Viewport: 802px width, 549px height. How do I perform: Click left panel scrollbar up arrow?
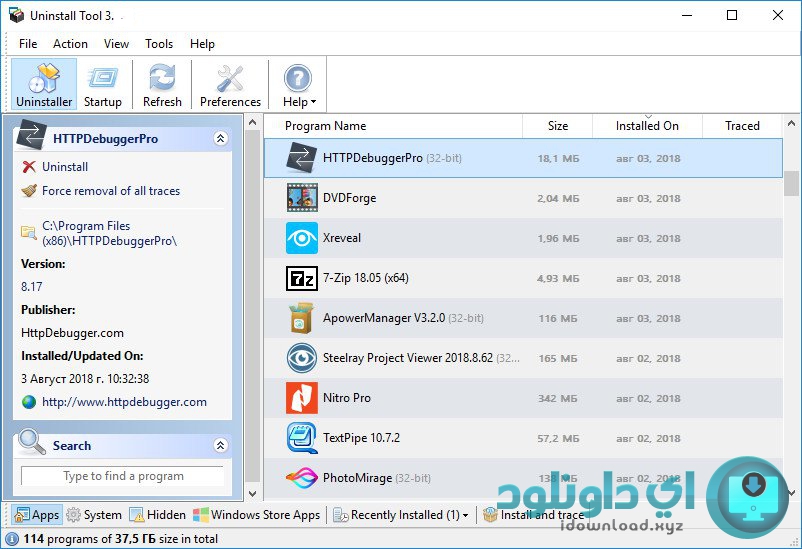pos(253,123)
